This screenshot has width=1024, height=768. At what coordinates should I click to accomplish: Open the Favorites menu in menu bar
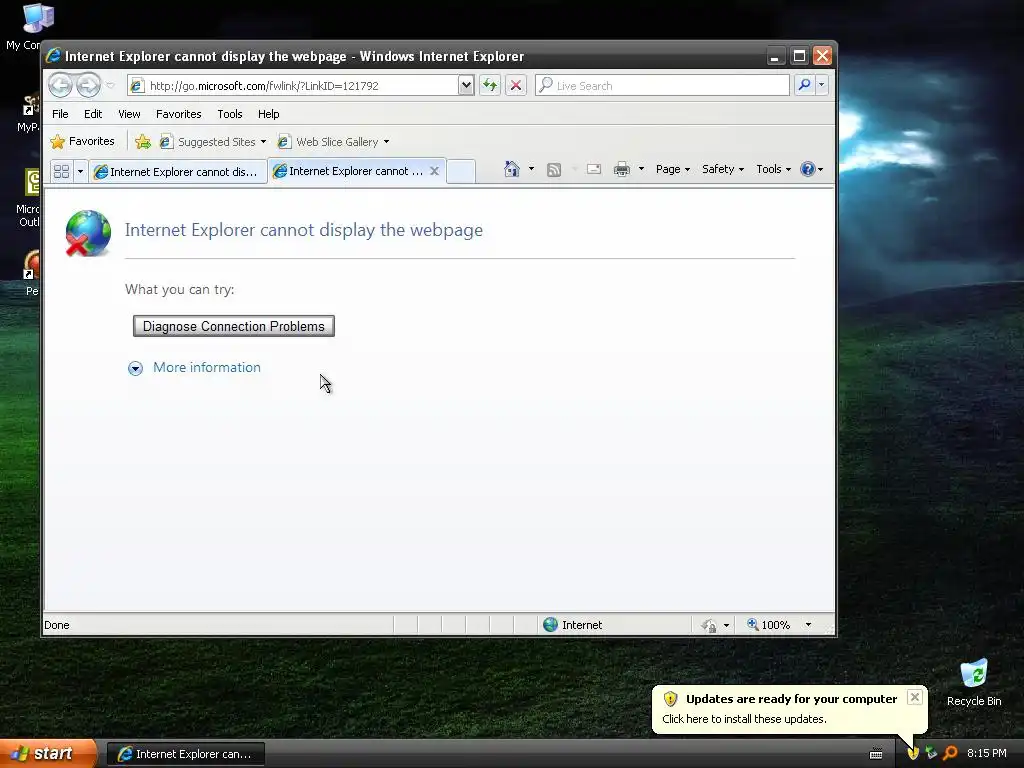178,114
